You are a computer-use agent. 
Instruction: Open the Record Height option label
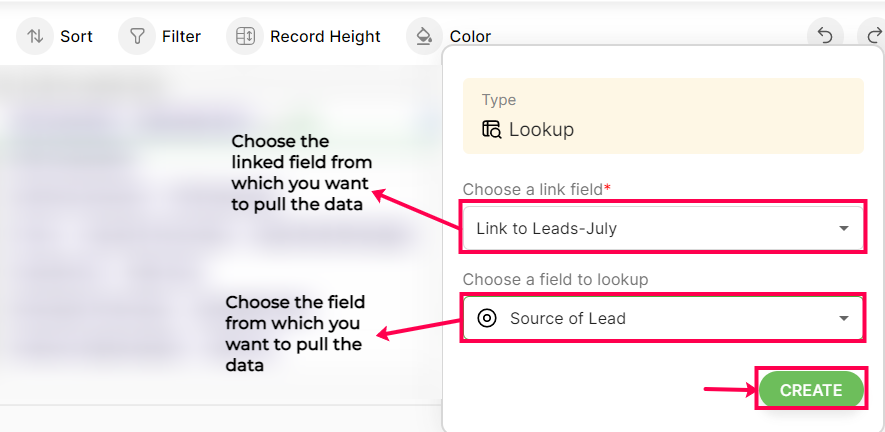pyautogui.click(x=325, y=36)
